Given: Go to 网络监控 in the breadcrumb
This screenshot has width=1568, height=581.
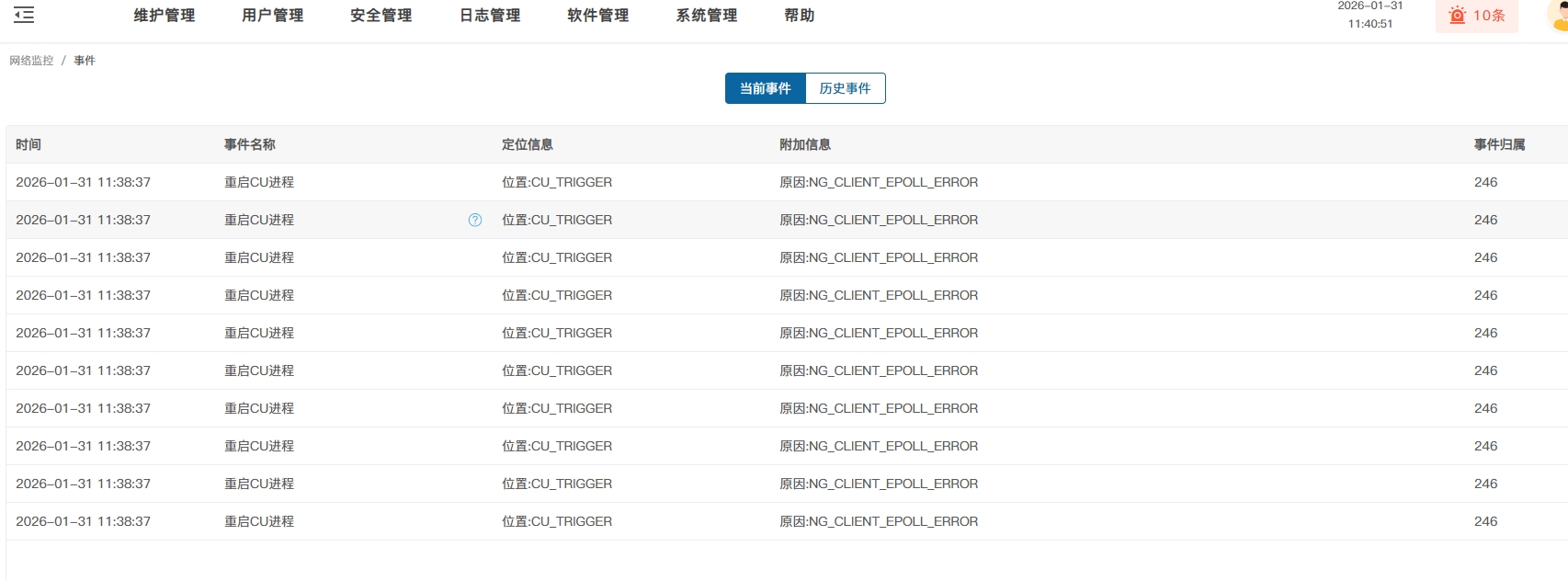Looking at the screenshot, I should pos(31,61).
